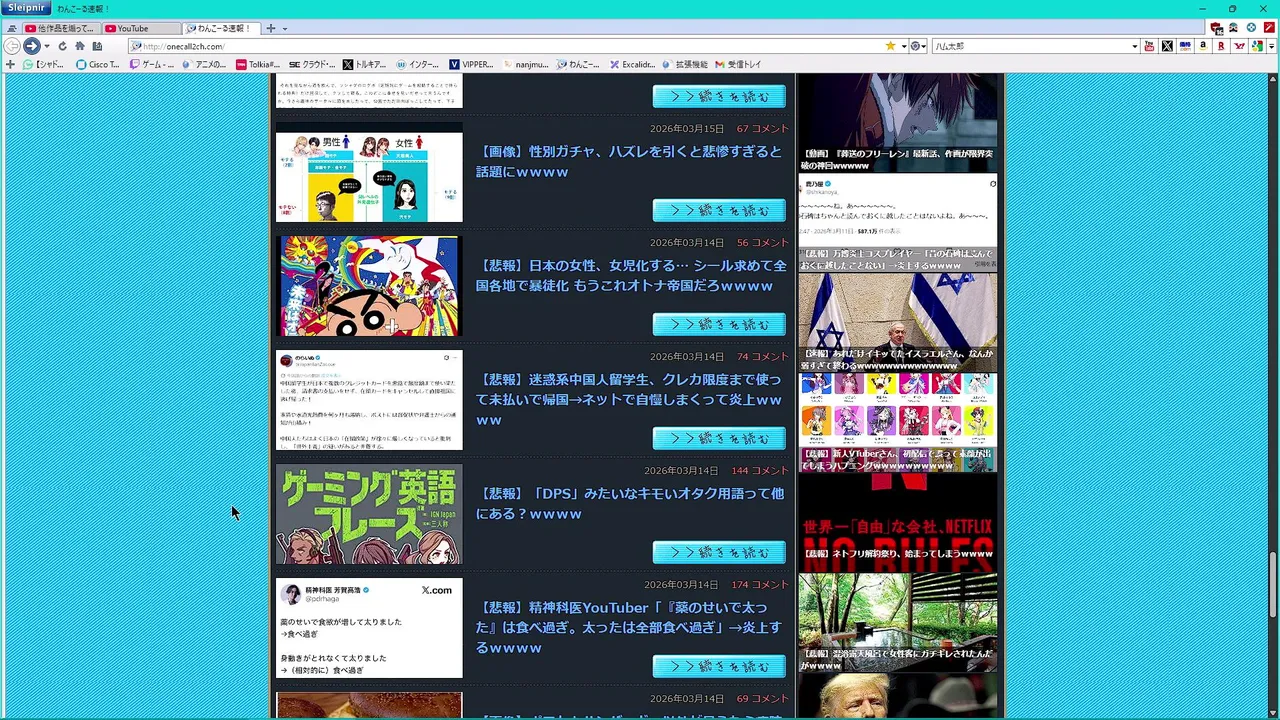This screenshot has width=1280, height=720.
Task: Click the vertical page scrollbar thumb
Action: pos(1273,584)
